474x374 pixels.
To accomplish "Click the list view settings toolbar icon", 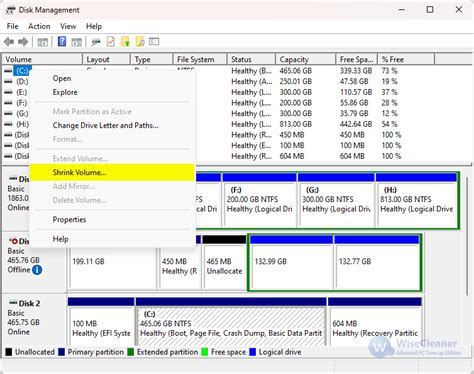I will click(154, 42).
